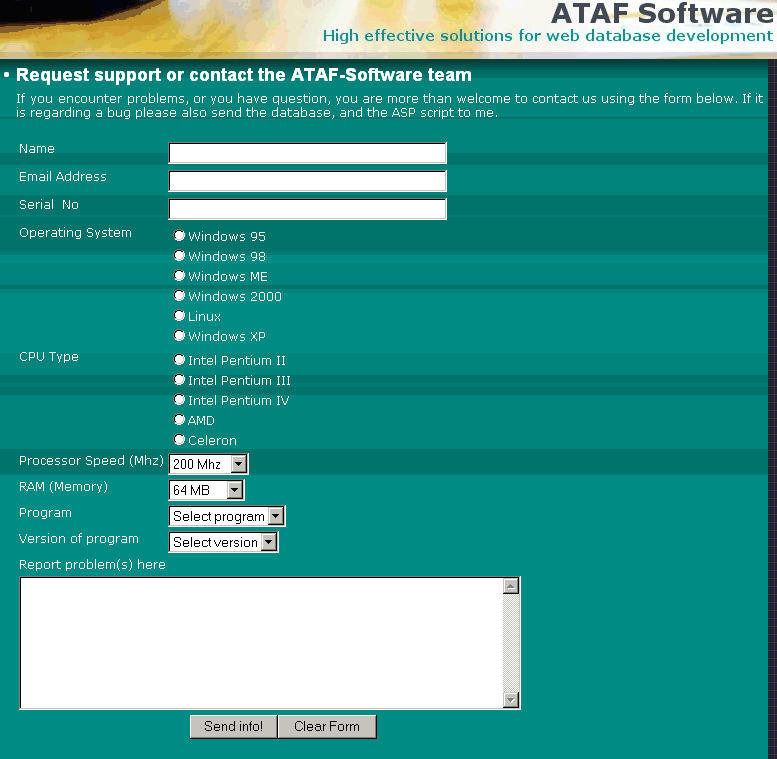Image resolution: width=777 pixels, height=759 pixels.
Task: Select the Linux radio button
Action: click(x=179, y=315)
